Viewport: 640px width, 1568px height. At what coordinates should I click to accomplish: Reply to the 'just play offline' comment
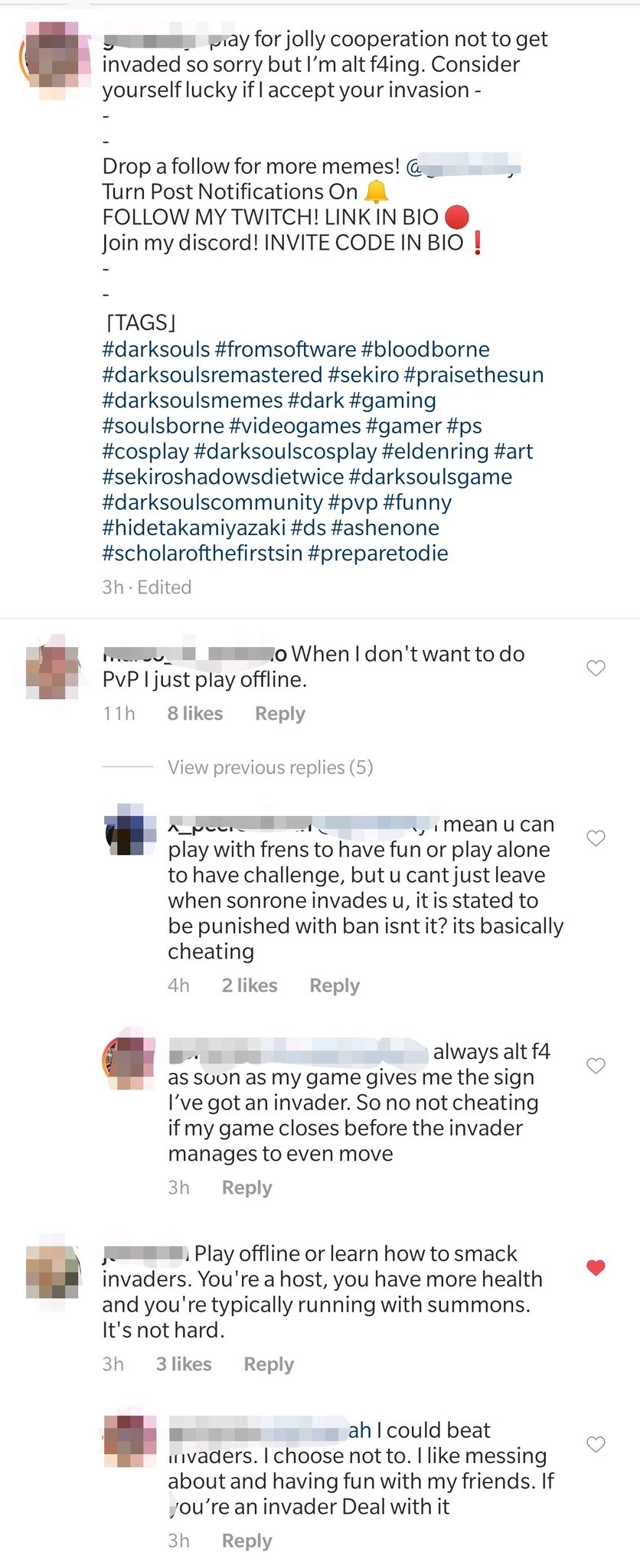pyautogui.click(x=280, y=714)
